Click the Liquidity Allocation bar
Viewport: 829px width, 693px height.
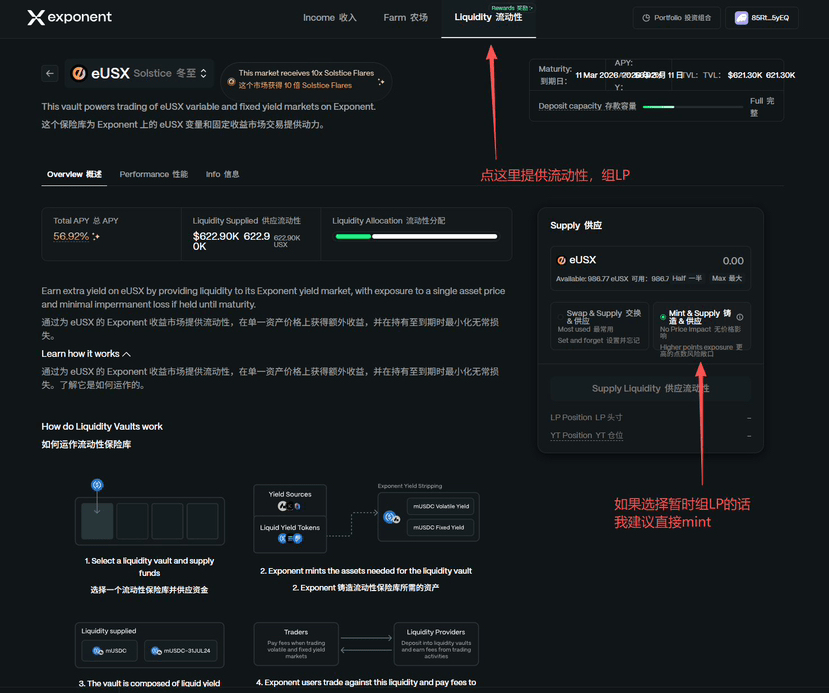pyautogui.click(x=416, y=237)
